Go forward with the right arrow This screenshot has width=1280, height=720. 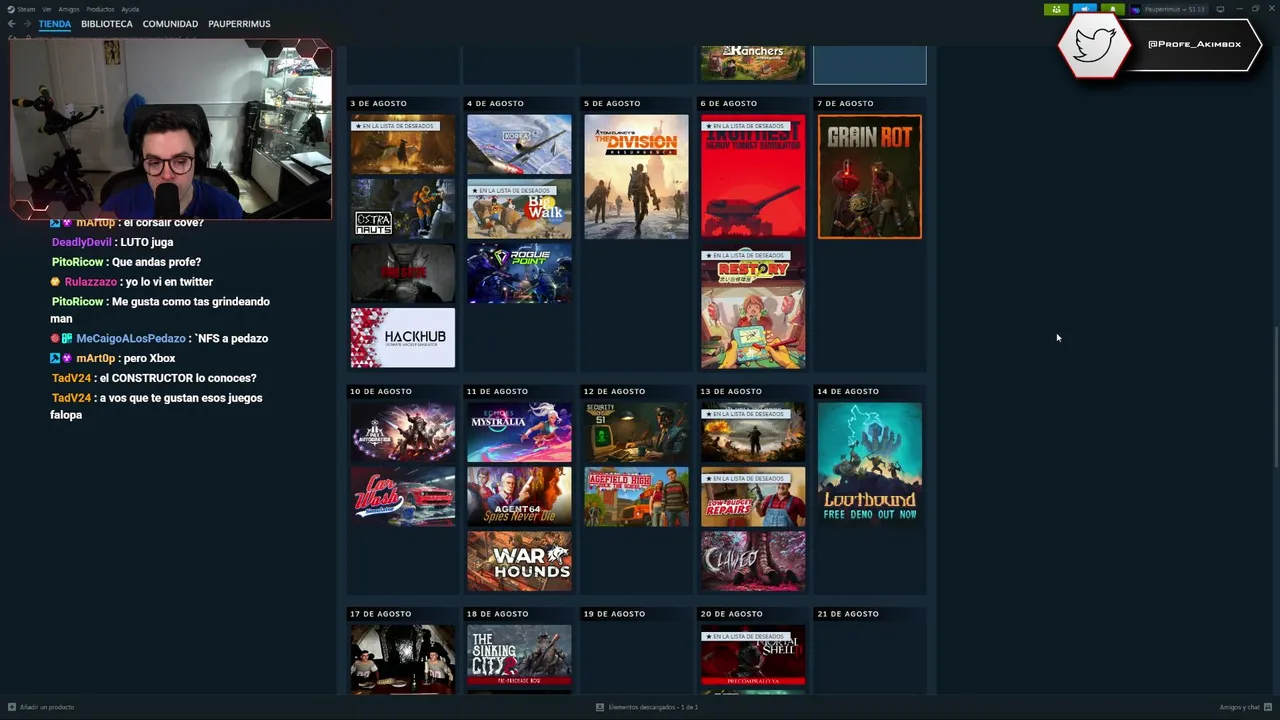coord(27,24)
